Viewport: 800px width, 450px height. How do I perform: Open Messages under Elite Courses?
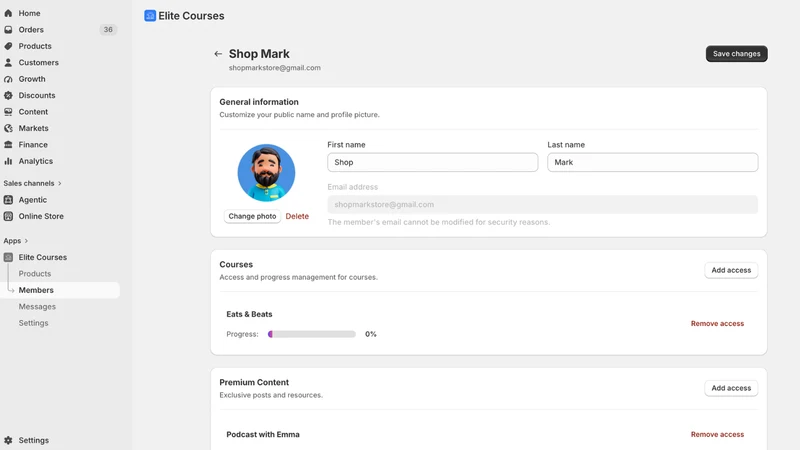[x=37, y=307]
